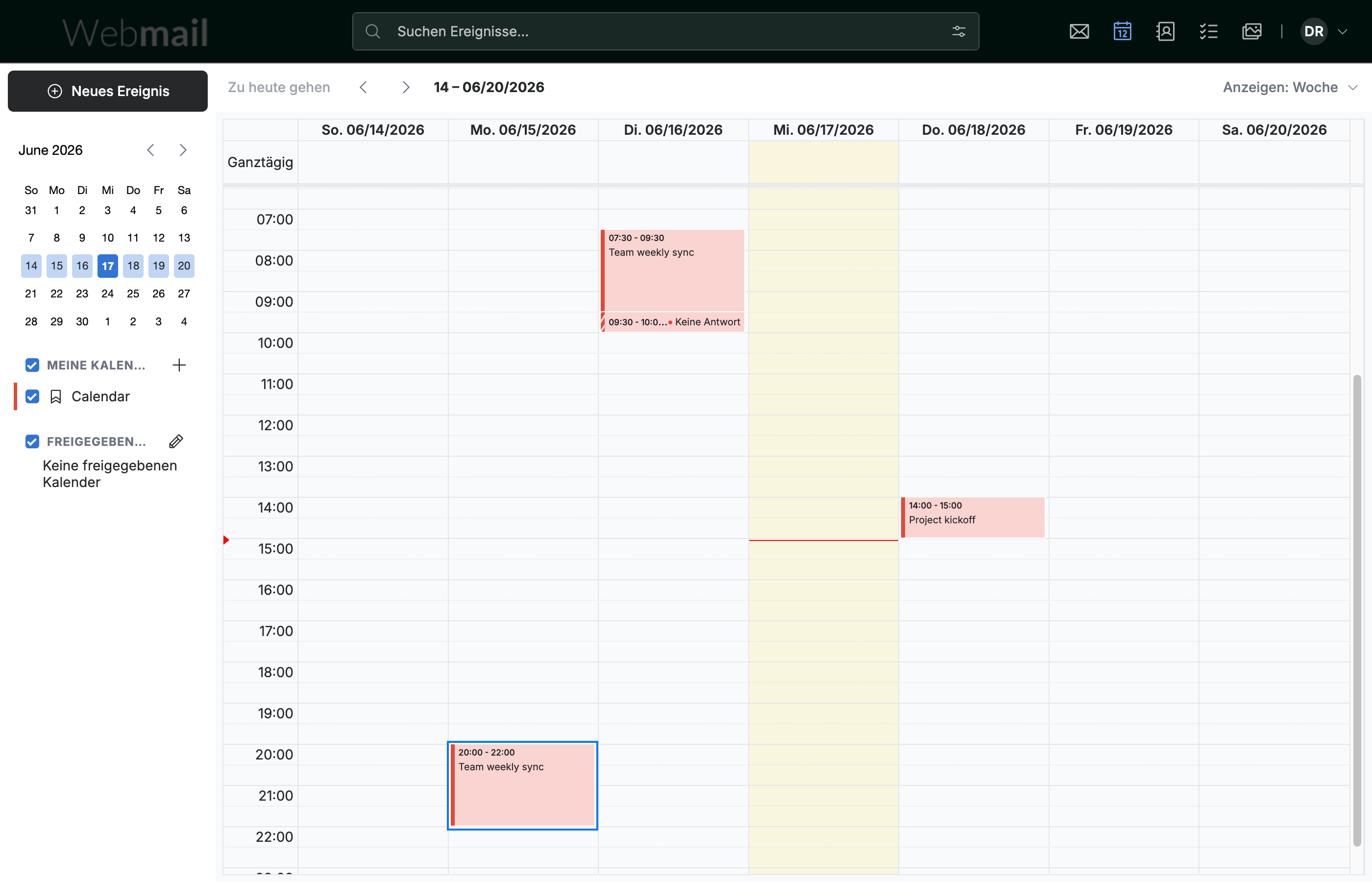
Task: Click the So. 06/14/2026 column header
Action: click(x=373, y=130)
